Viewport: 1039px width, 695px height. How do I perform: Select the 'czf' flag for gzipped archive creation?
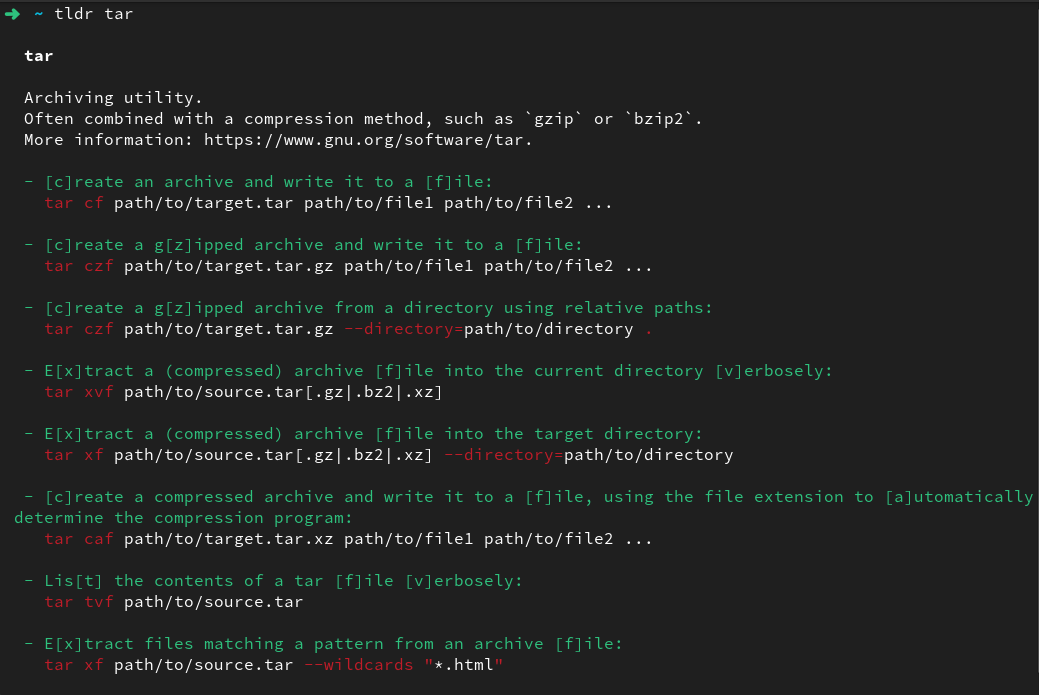point(99,266)
